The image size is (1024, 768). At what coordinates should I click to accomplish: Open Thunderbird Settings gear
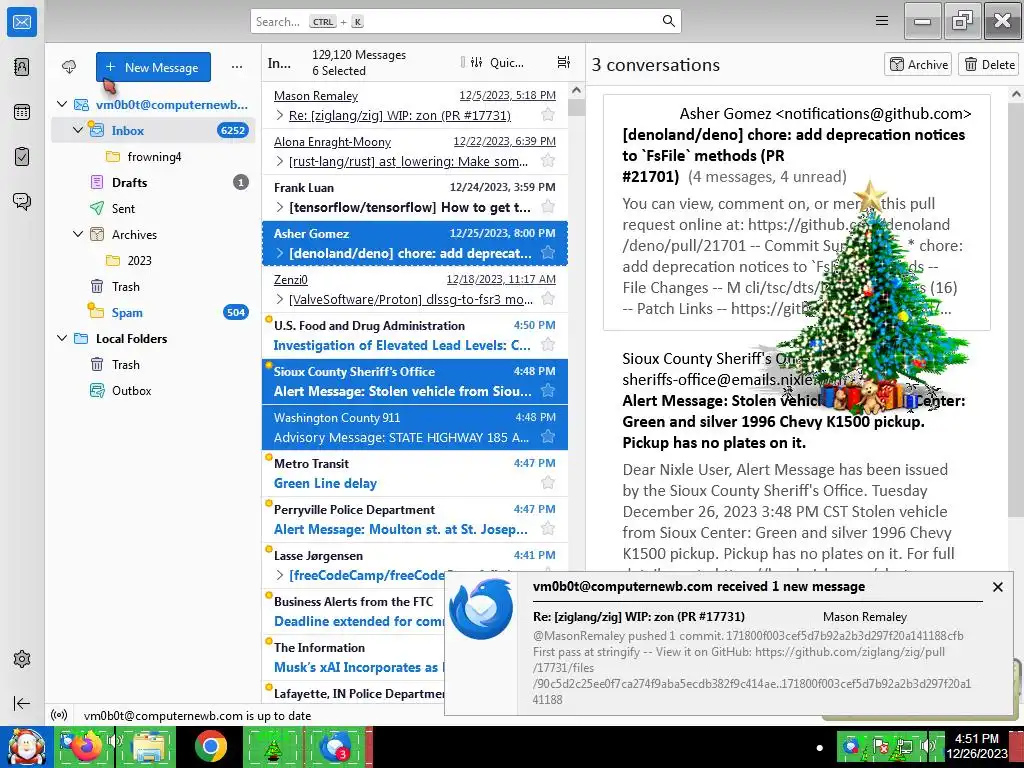click(22, 659)
